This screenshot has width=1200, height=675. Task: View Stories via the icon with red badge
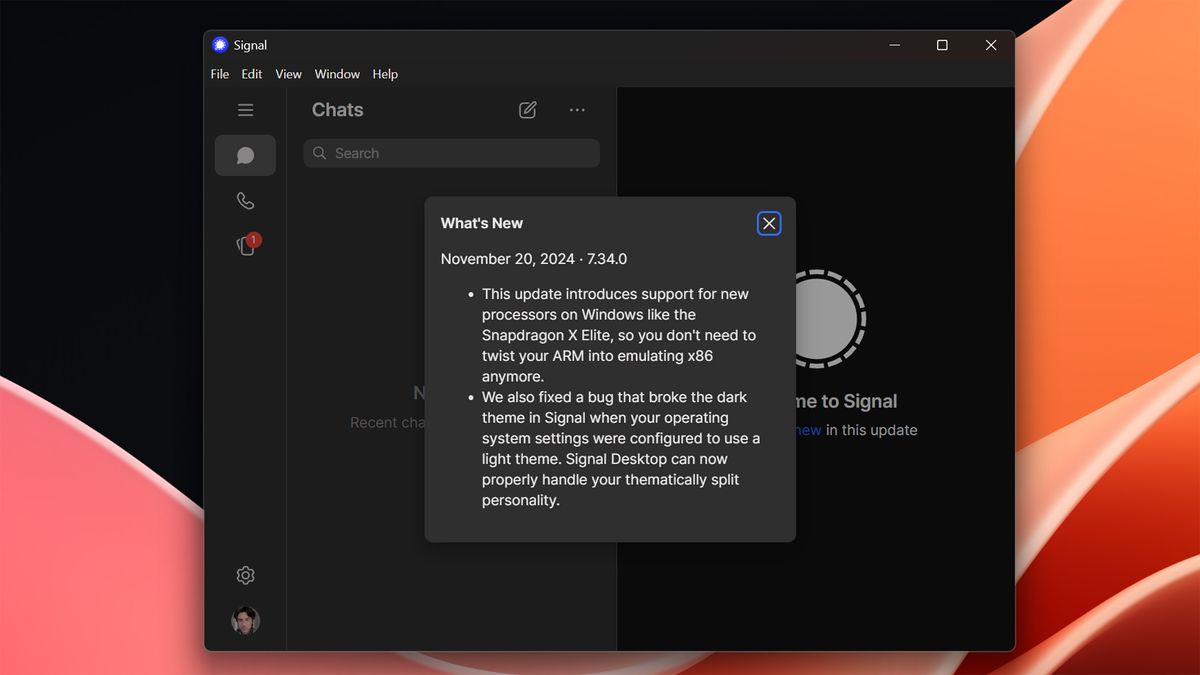(245, 246)
